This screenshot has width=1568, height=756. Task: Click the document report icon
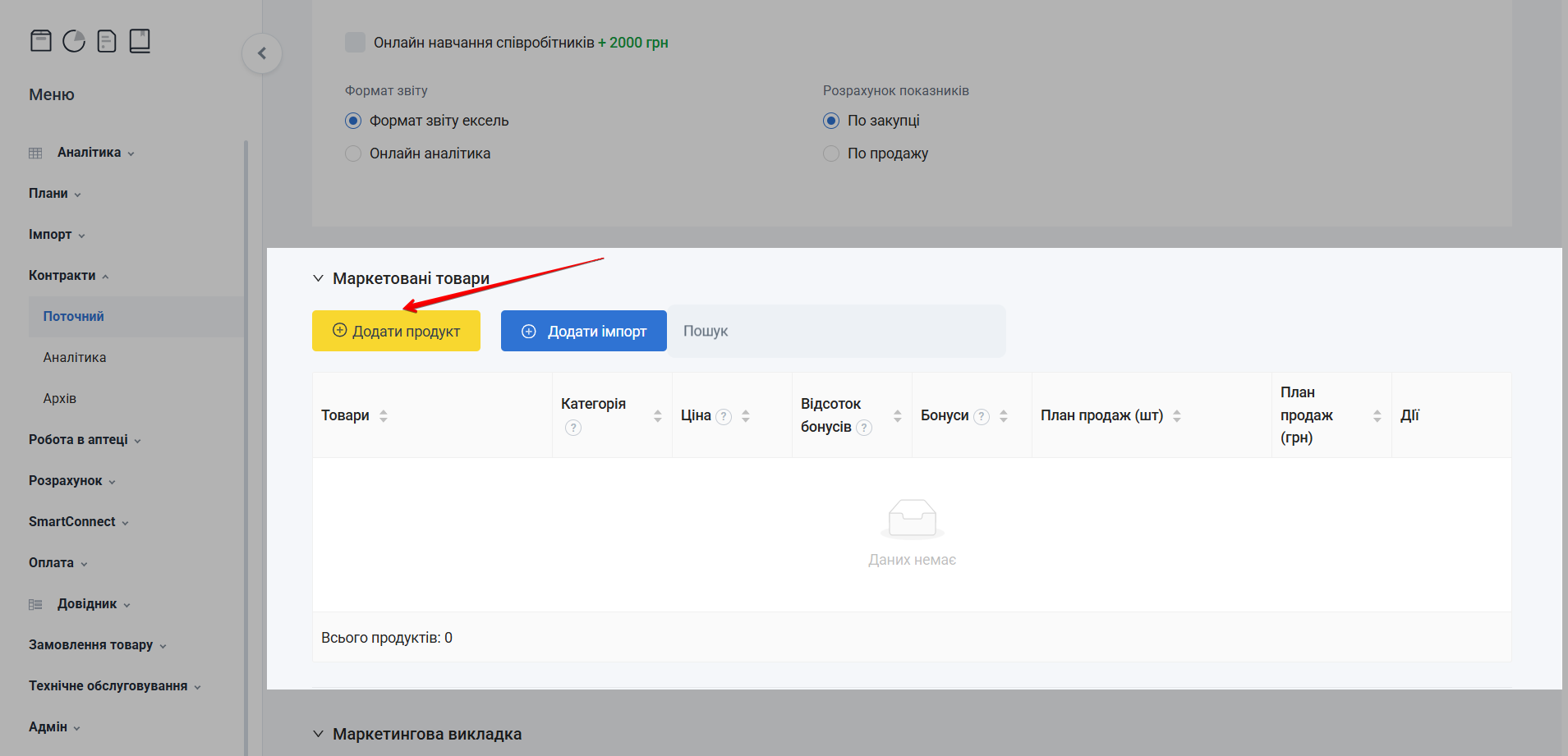pyautogui.click(x=107, y=40)
